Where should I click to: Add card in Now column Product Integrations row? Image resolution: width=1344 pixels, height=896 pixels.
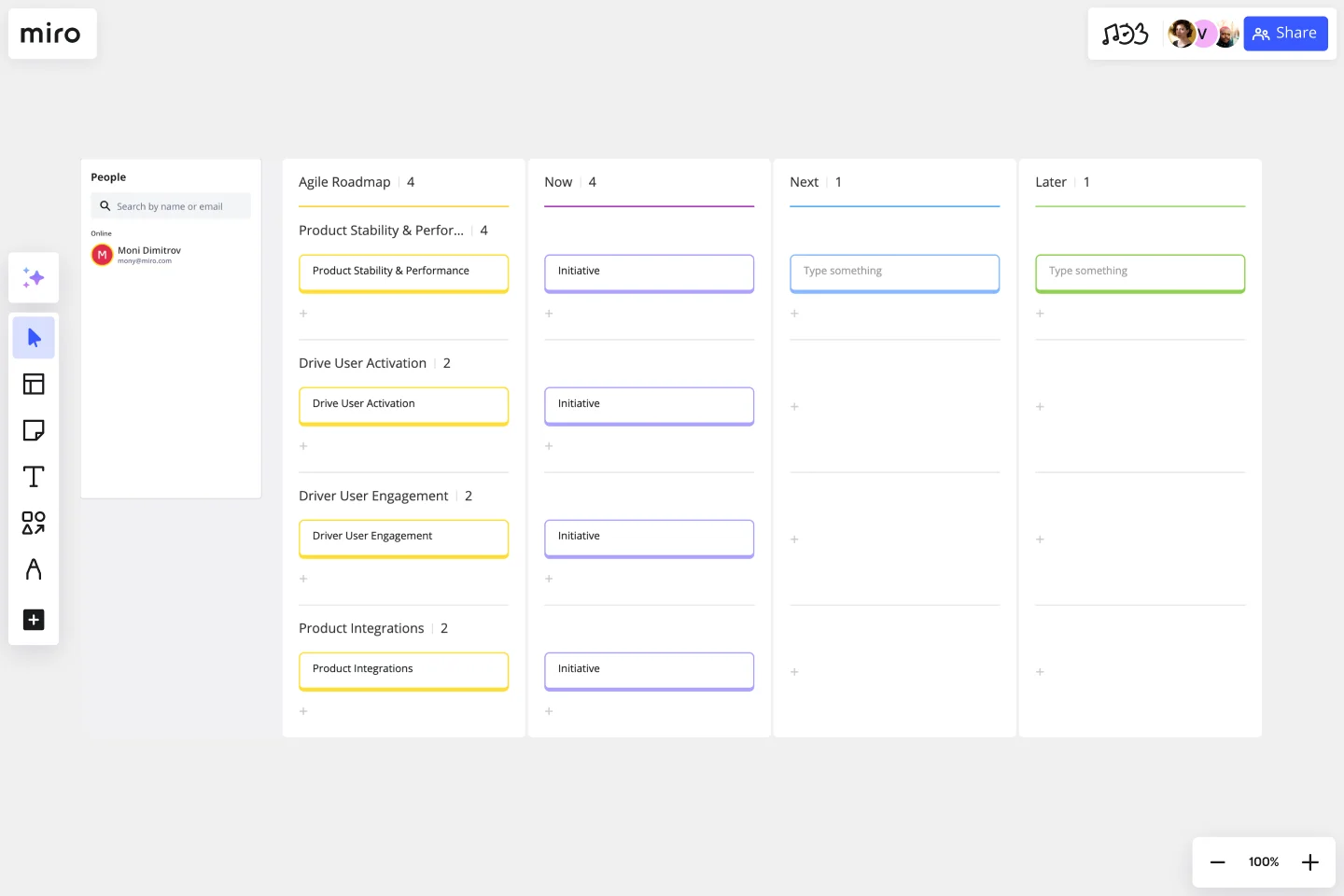[x=549, y=711]
